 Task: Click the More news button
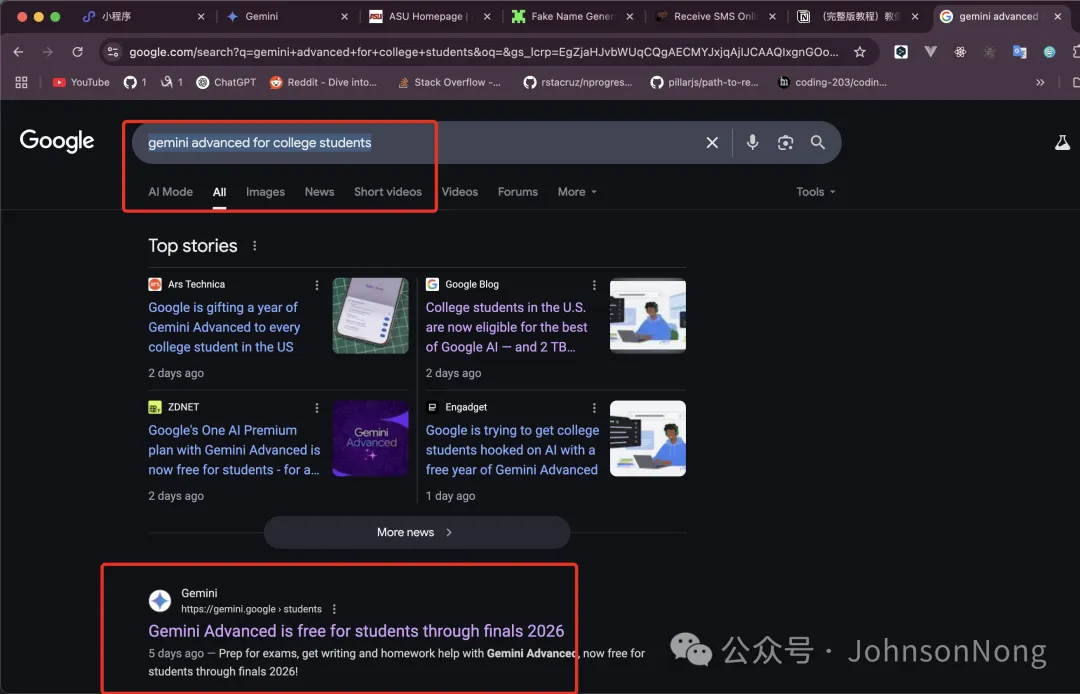point(417,532)
